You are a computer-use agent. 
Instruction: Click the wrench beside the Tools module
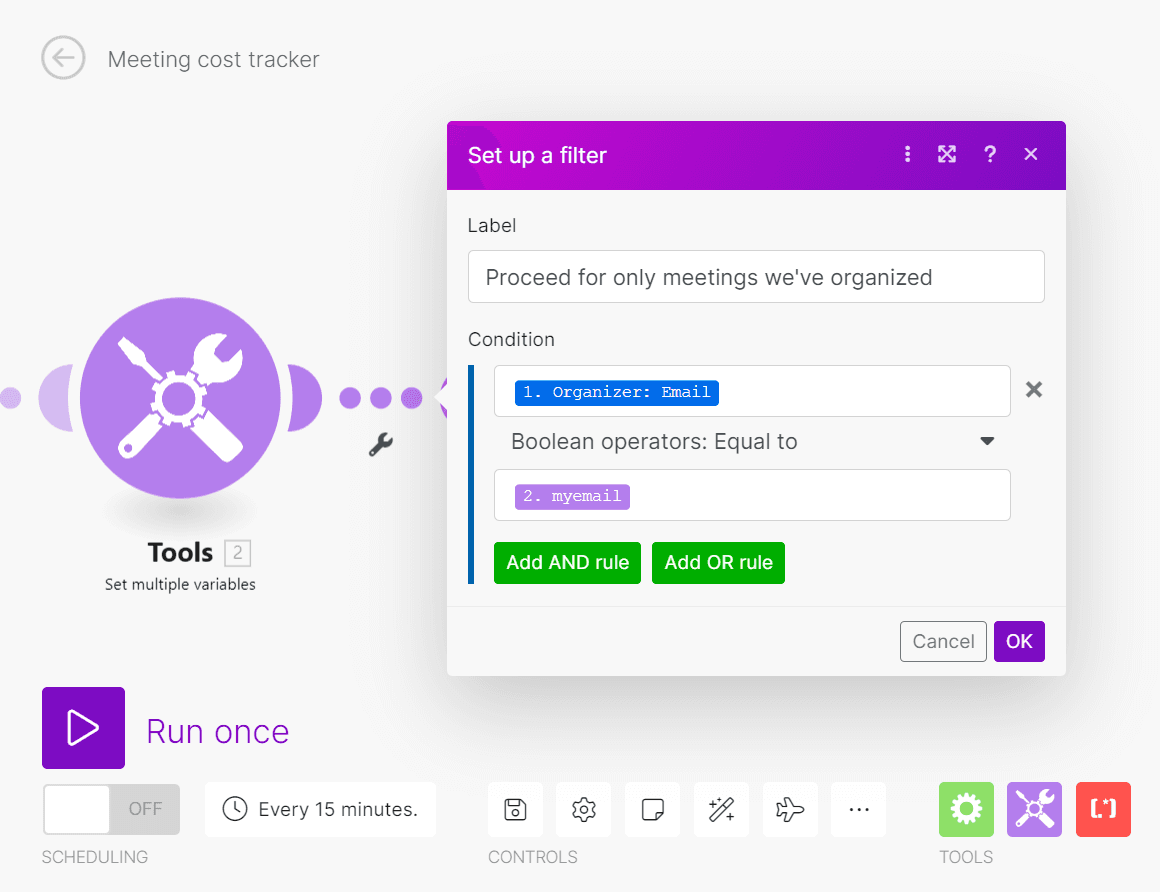[380, 445]
